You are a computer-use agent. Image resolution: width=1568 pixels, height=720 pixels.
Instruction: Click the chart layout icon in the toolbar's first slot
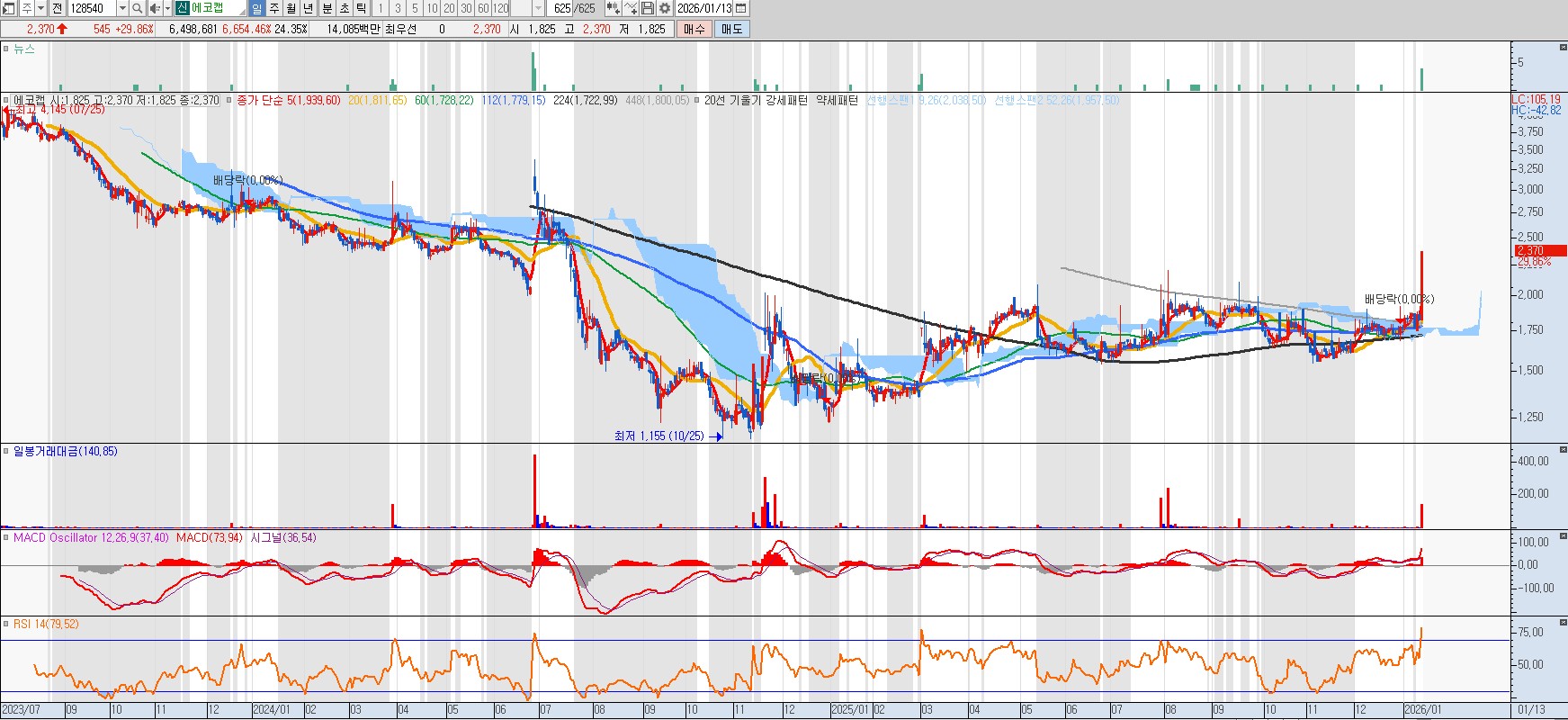point(9,8)
